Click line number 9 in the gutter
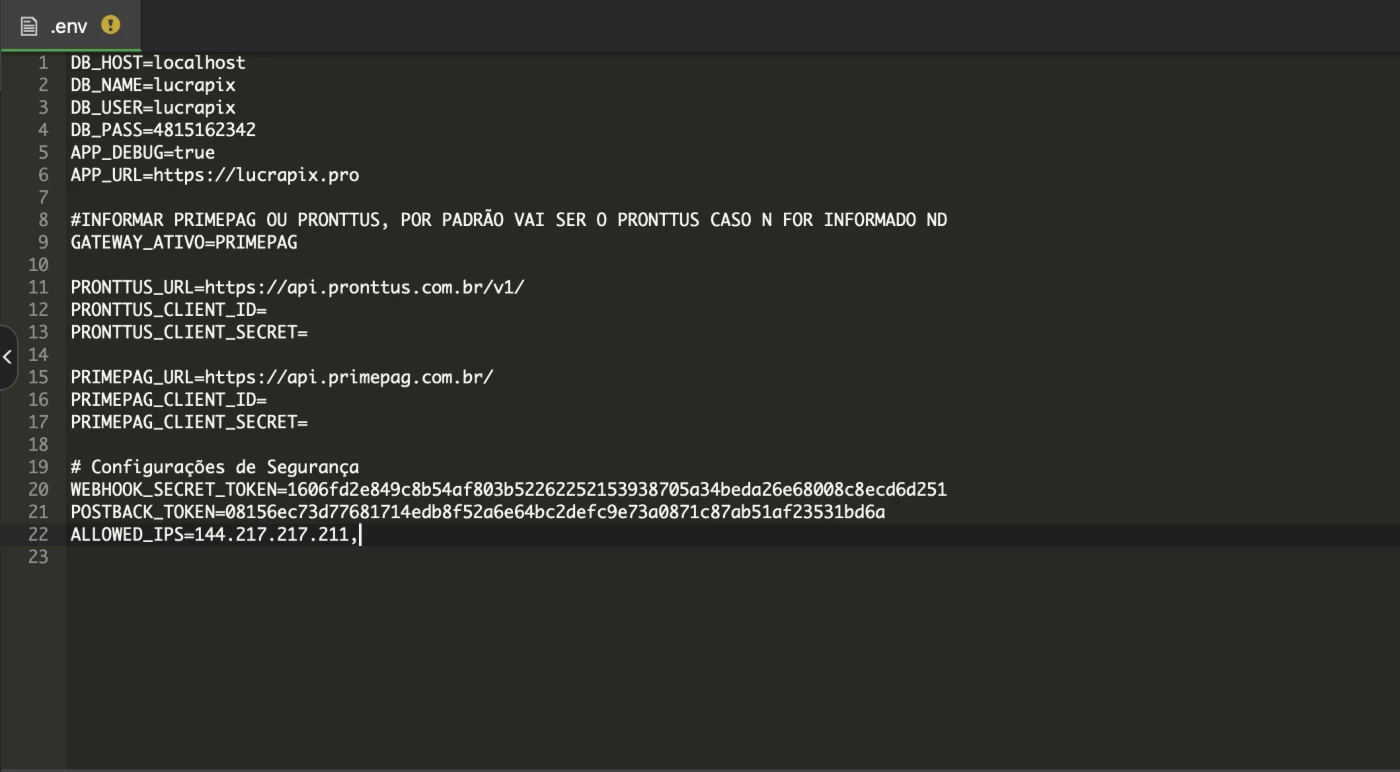Screen dimensions: 1400x772 click(x=43, y=242)
